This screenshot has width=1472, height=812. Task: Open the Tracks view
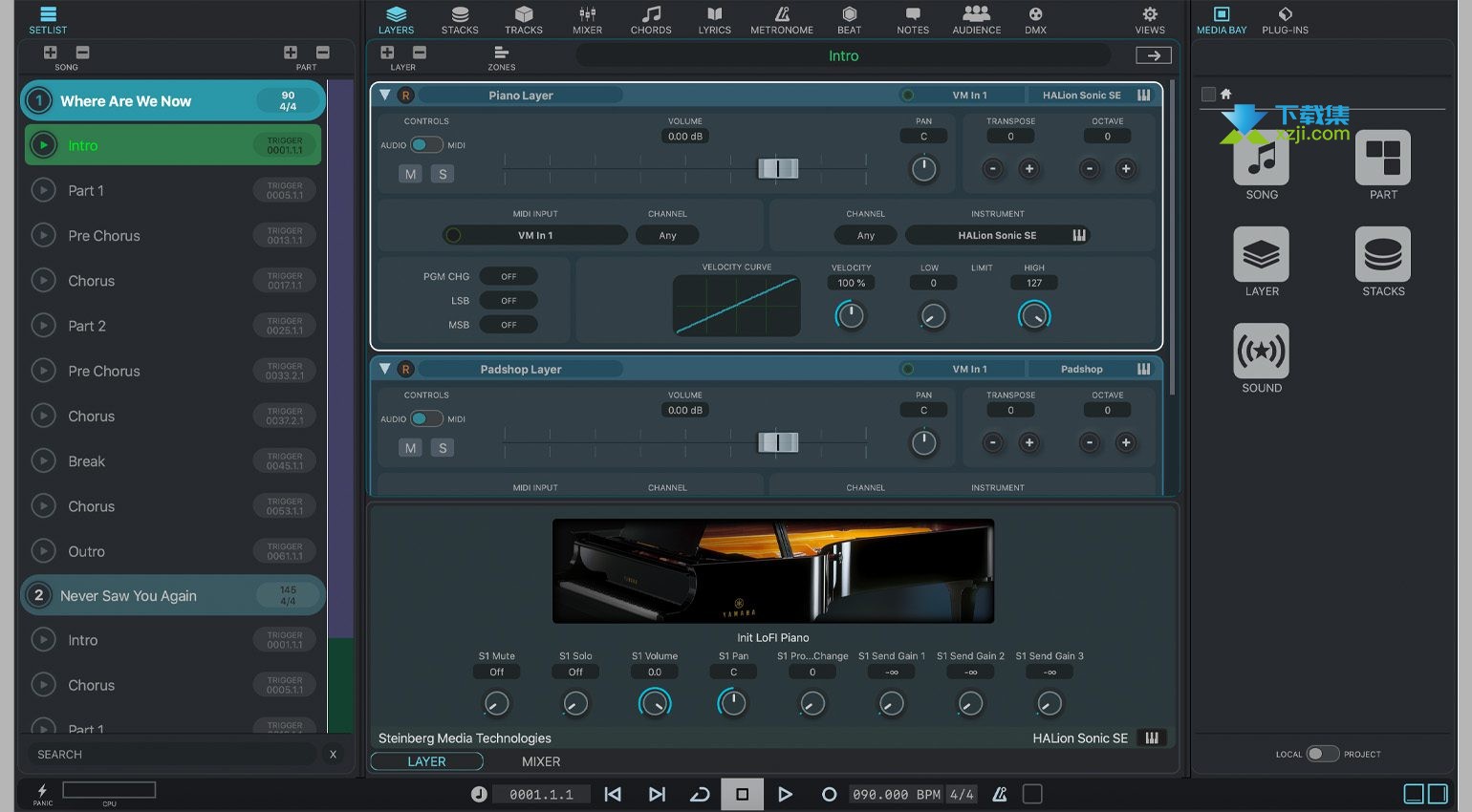point(524,20)
